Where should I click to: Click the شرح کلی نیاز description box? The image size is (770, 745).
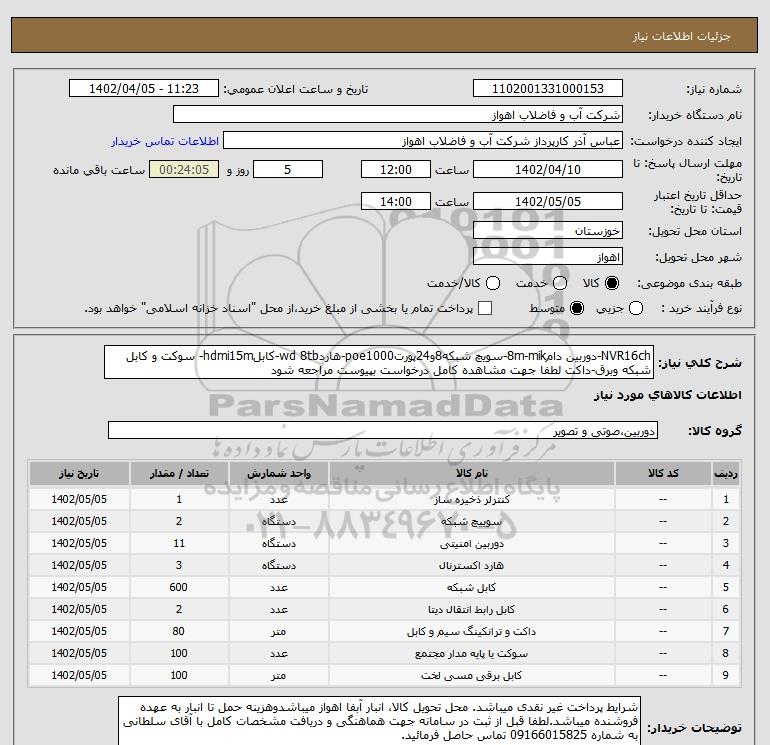tap(379, 362)
